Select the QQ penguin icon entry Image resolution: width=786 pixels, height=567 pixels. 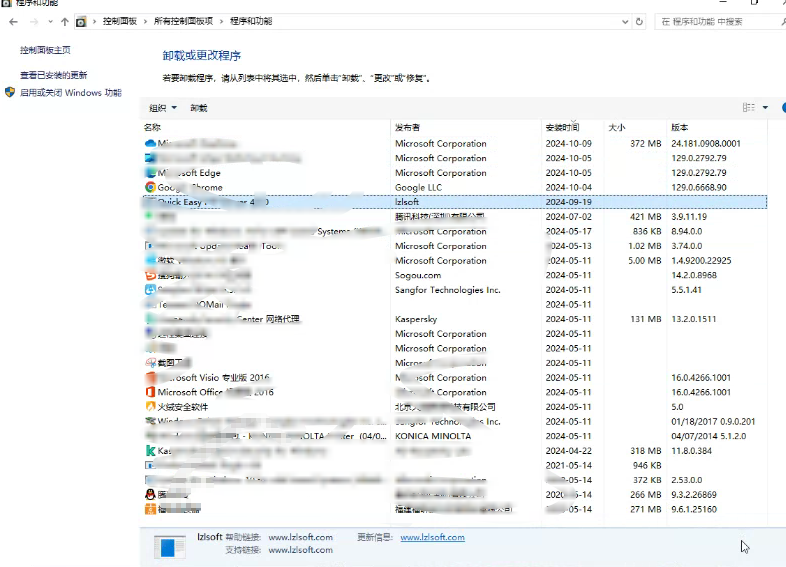tap(150, 494)
